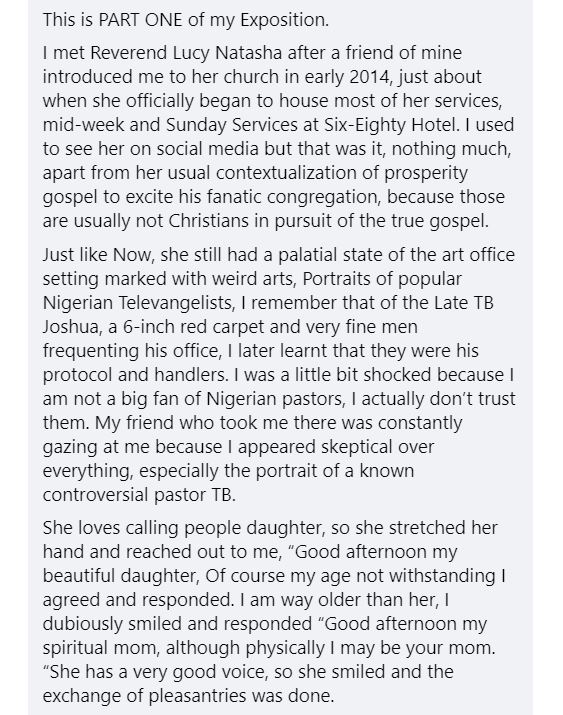This screenshot has width=563, height=715.
Task: Click the phrase 'Nigerian Televangelists'
Action: [x=138, y=303]
